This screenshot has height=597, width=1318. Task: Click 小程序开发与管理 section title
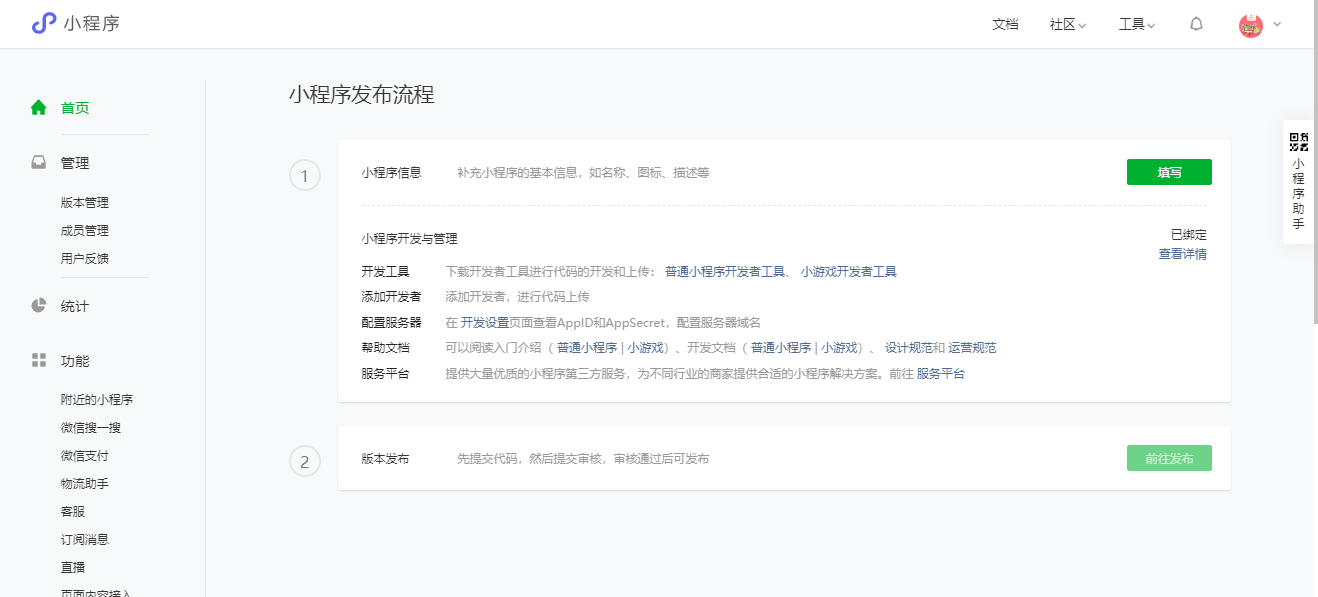tap(410, 239)
